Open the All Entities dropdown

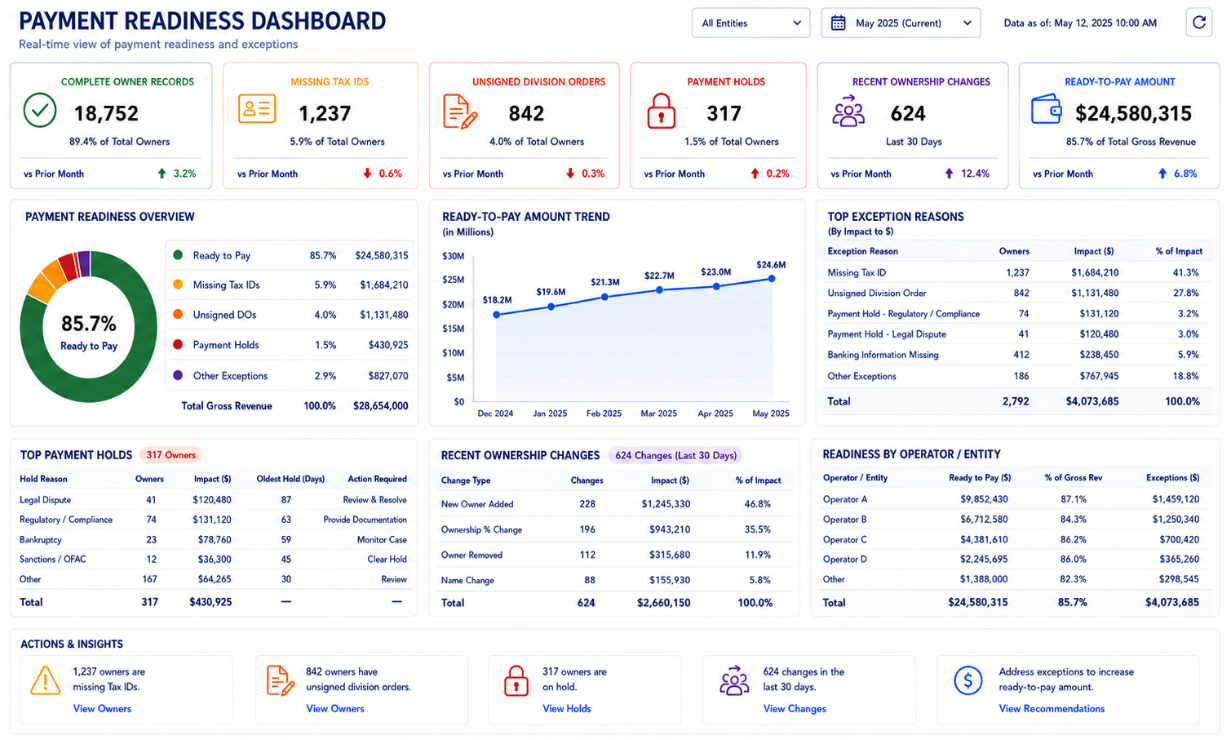click(750, 23)
